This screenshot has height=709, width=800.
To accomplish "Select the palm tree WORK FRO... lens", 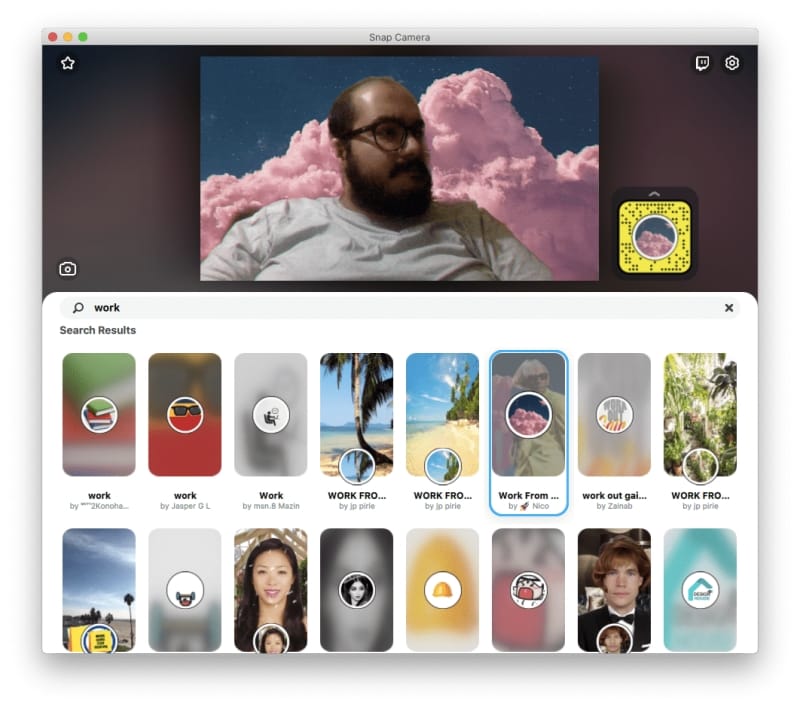I will [x=357, y=432].
